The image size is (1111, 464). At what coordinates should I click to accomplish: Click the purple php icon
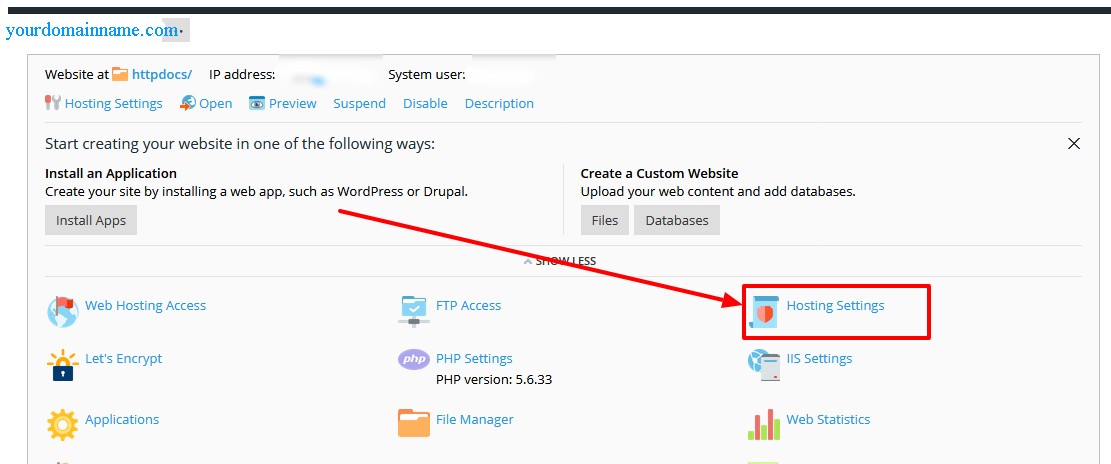coord(414,359)
